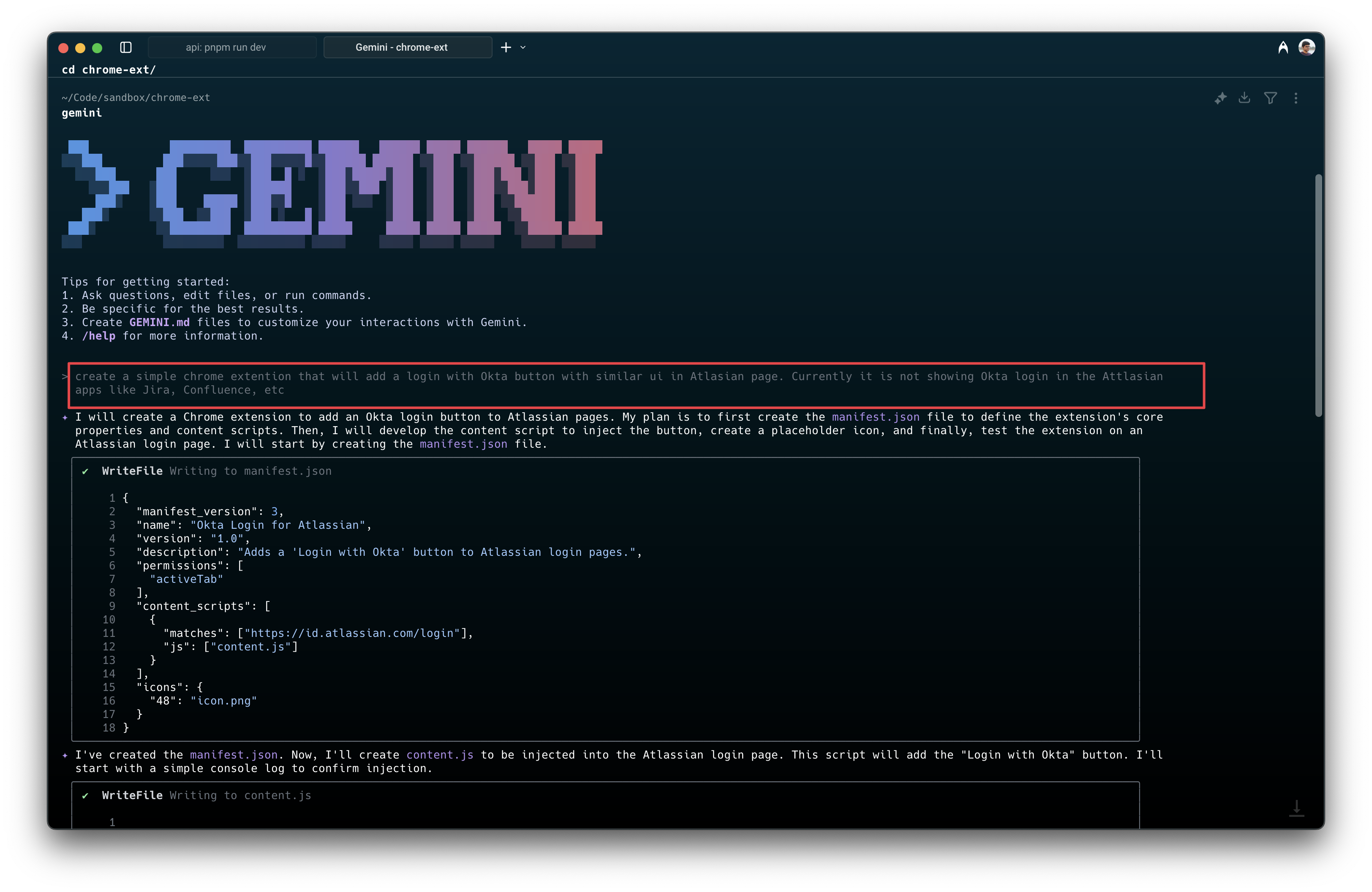This screenshot has width=1372, height=892.
Task: Click the vertical scrollbar thumb
Action: (x=1318, y=295)
